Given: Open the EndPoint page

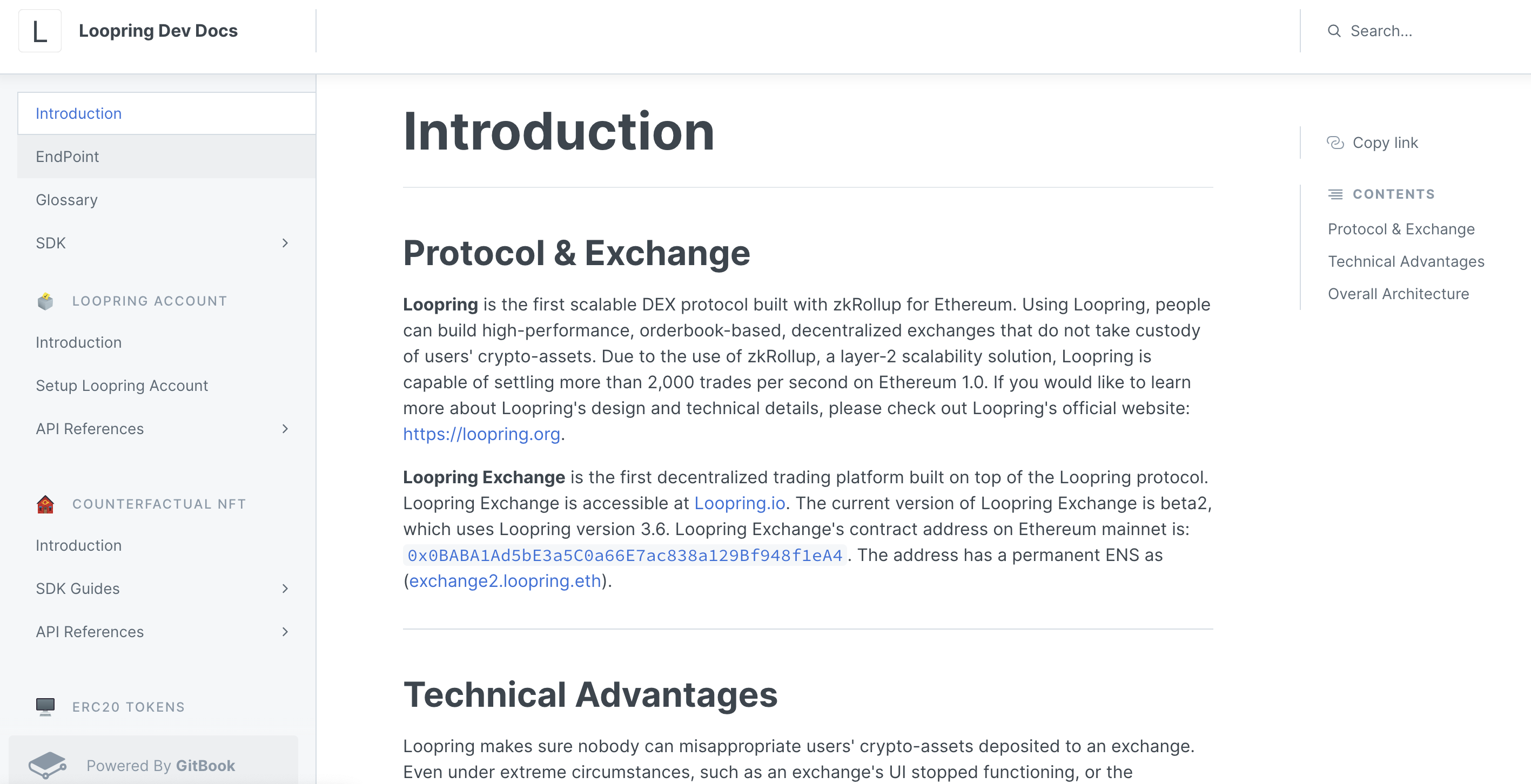Looking at the screenshot, I should coord(67,156).
